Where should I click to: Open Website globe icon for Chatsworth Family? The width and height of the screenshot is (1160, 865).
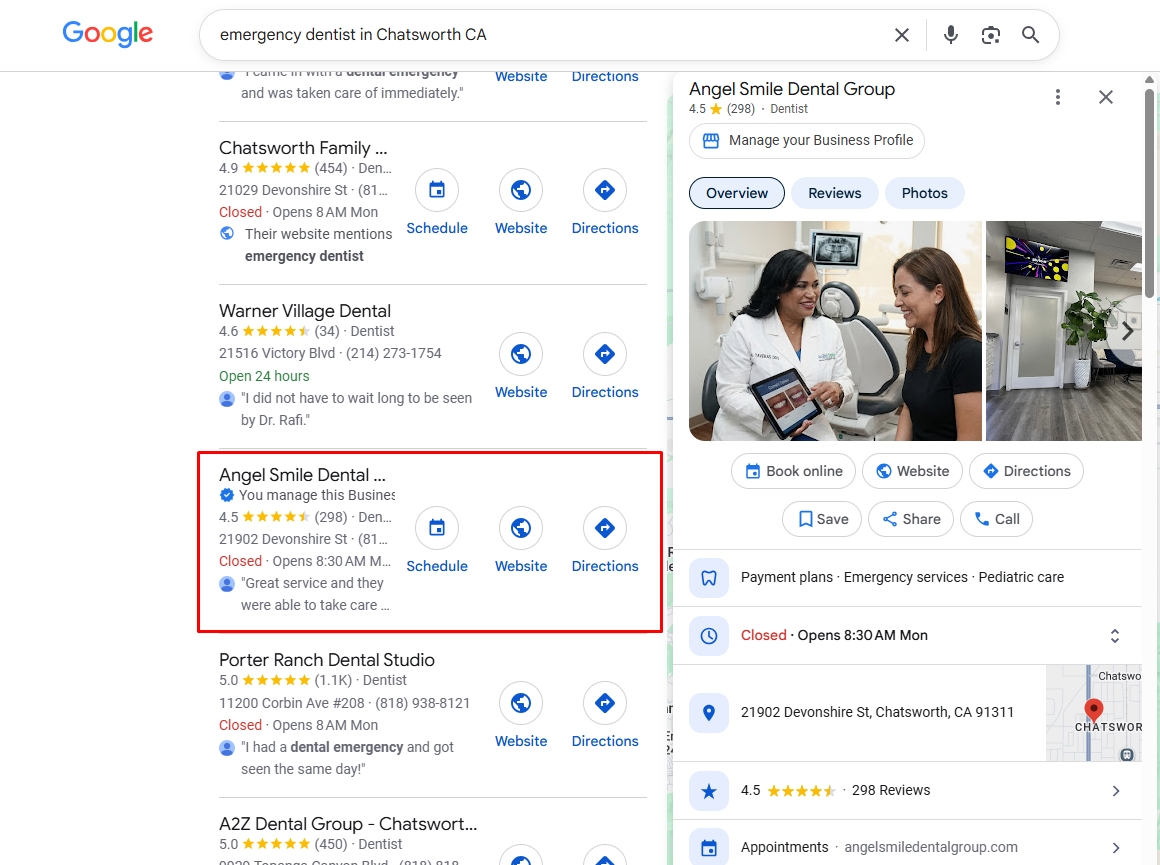(x=521, y=190)
